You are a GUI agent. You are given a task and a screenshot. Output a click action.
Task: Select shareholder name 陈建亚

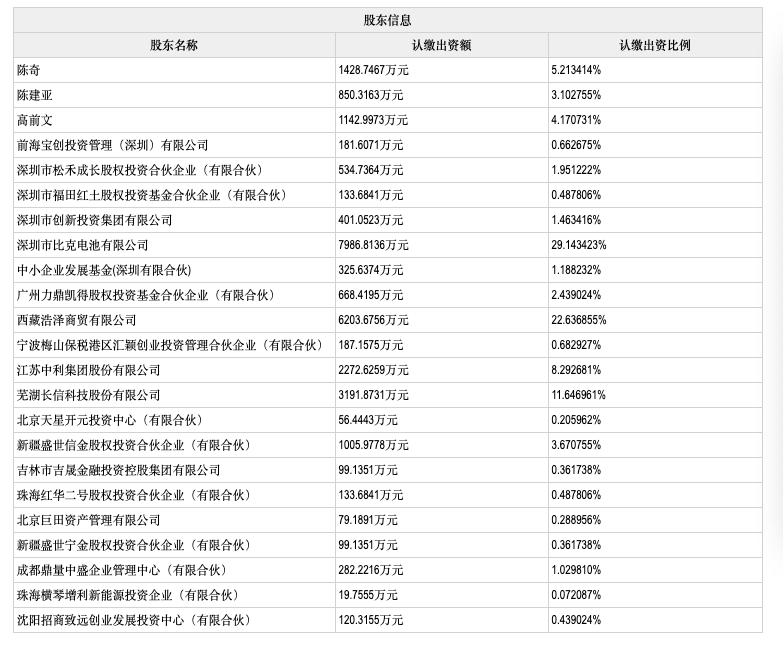[34, 95]
